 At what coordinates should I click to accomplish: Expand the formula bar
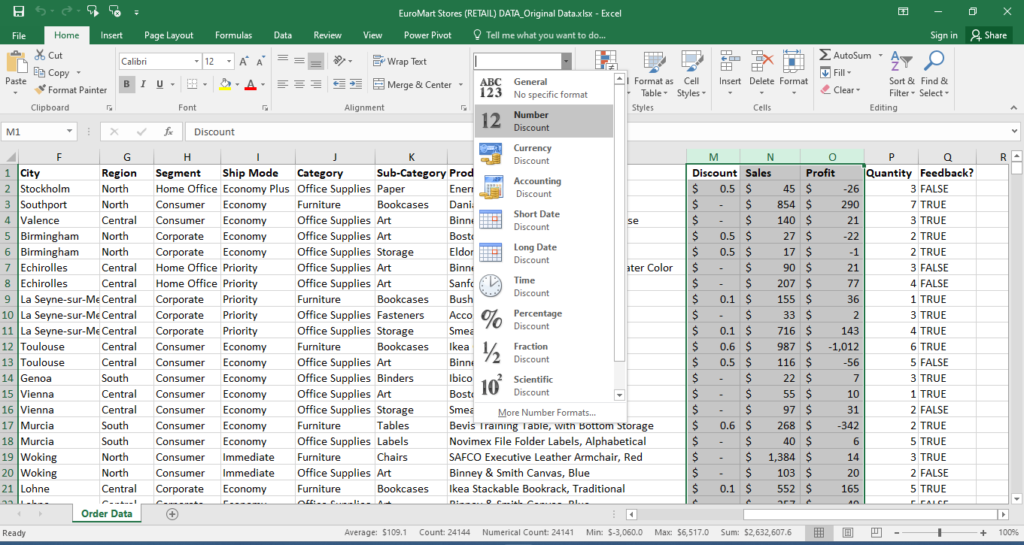1014,132
